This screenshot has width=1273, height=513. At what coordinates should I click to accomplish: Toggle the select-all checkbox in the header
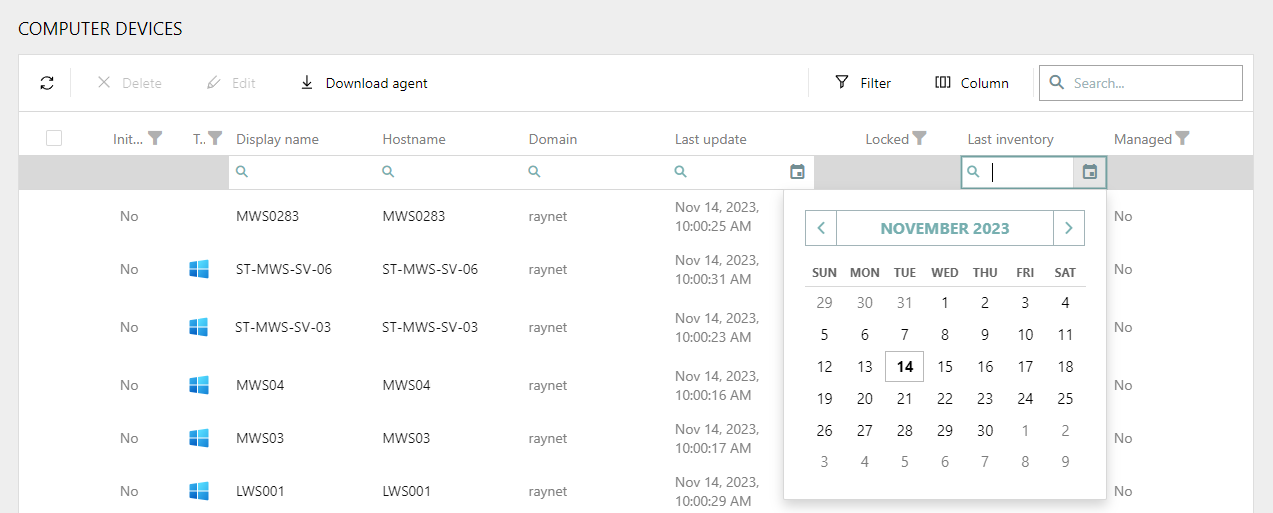[54, 139]
